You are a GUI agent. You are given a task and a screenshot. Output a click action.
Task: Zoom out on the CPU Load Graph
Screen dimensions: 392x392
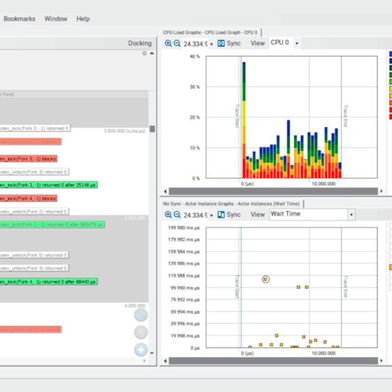[177, 43]
